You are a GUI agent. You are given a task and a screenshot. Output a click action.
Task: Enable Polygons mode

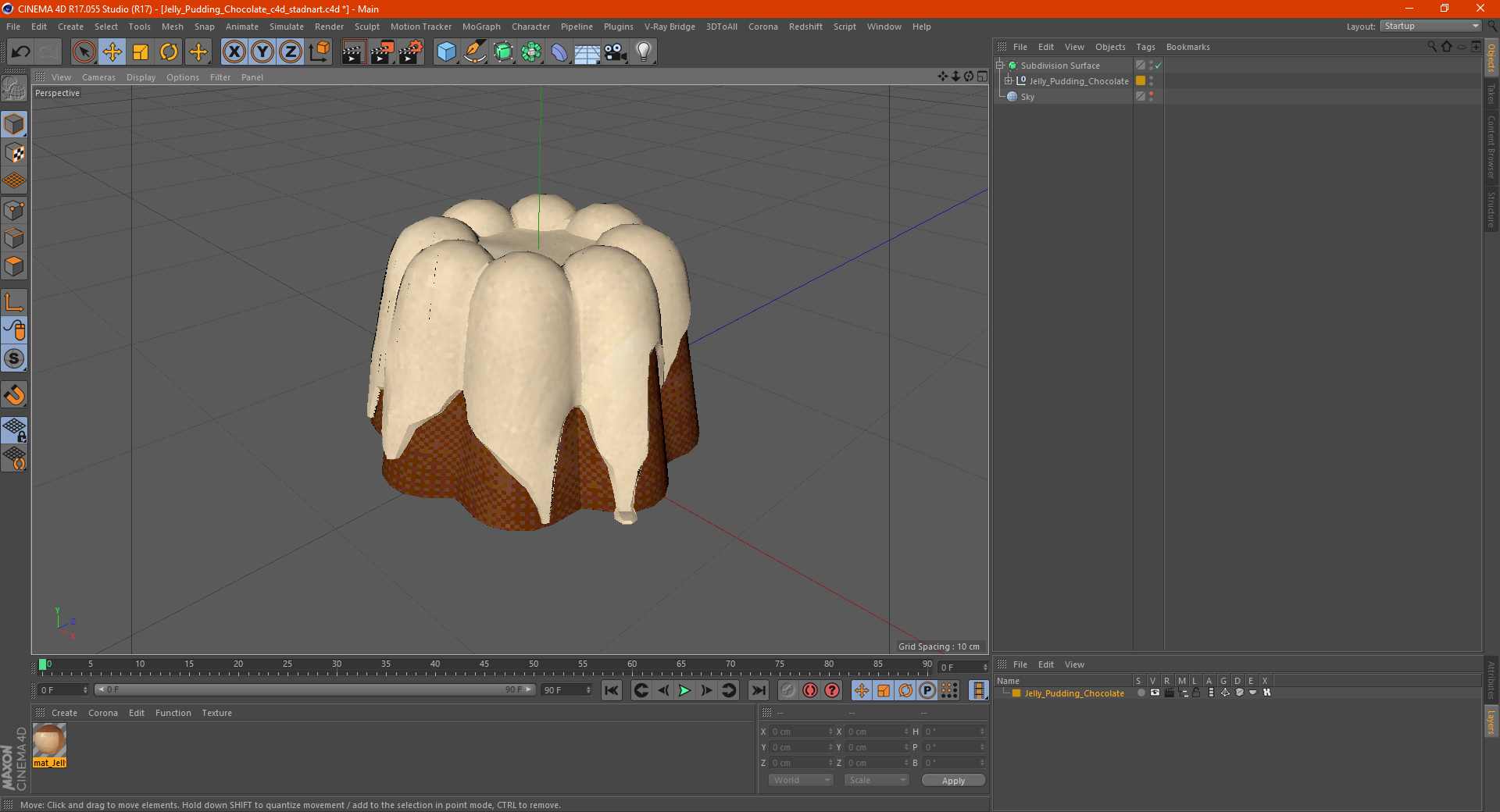coord(15,266)
